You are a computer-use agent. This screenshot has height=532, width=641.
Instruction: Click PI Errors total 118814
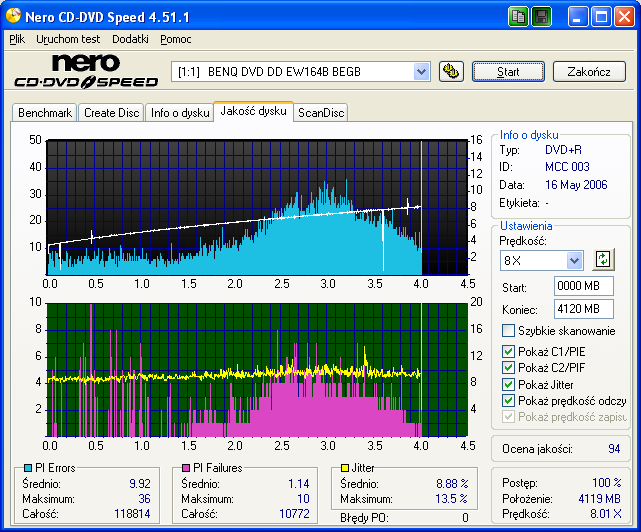(132, 514)
